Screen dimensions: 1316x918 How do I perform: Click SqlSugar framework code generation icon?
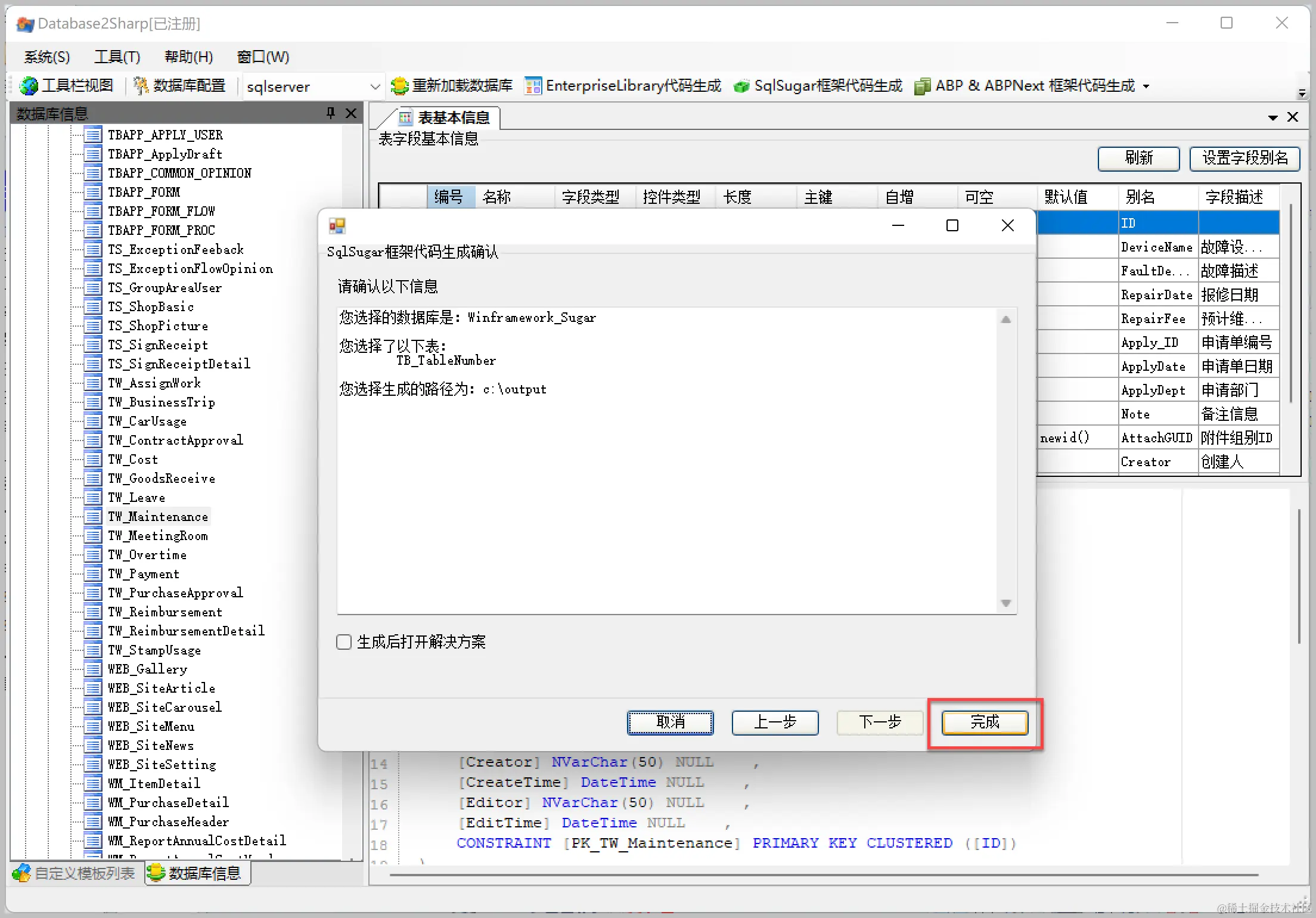(741, 86)
